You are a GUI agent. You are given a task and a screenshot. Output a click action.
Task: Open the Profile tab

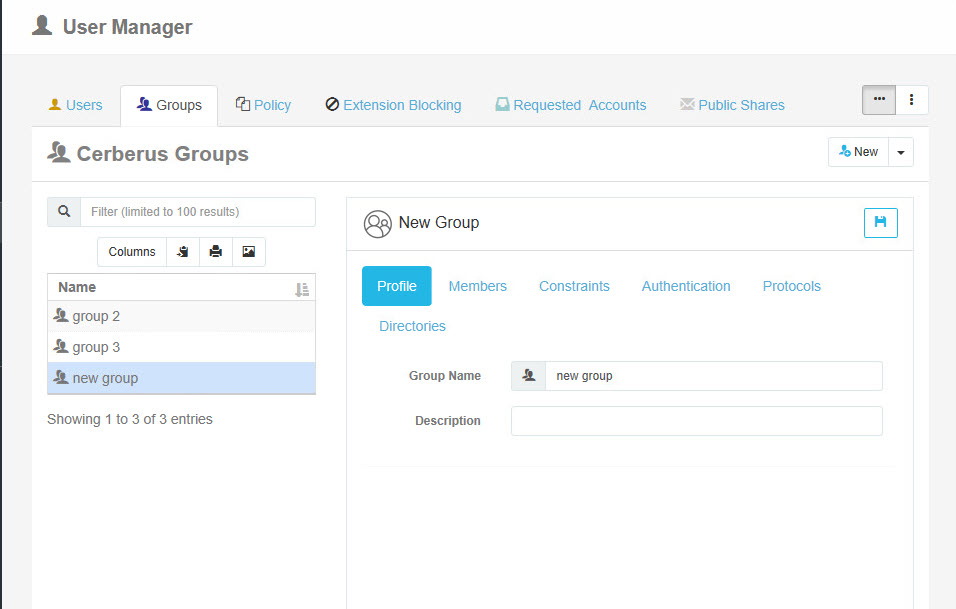(397, 286)
